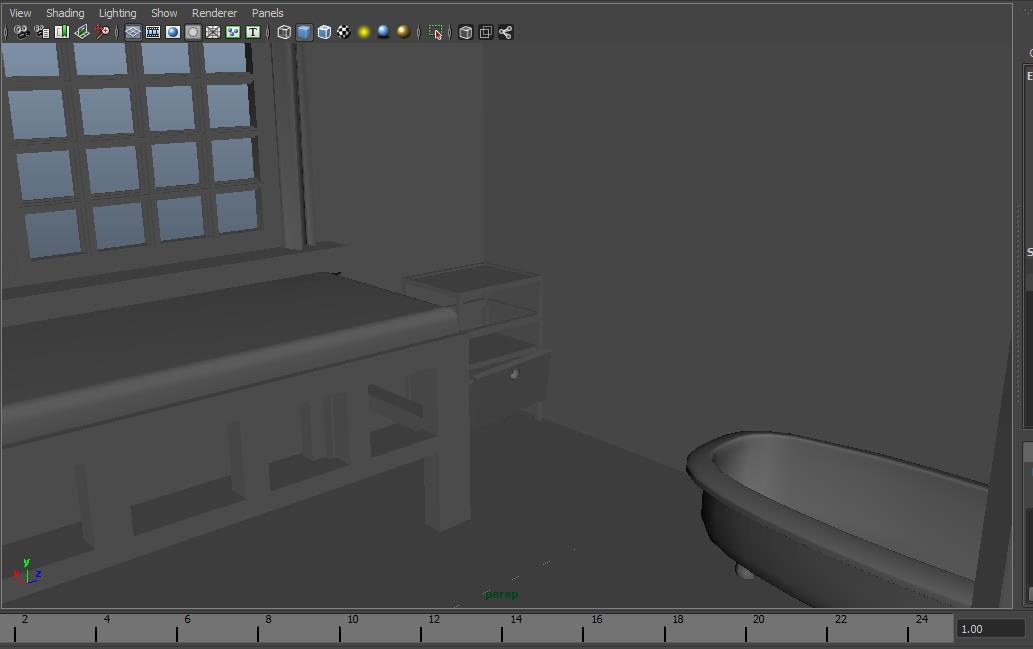Click the Isolate Select icon
Viewport: 1033px width, 649px height.
click(435, 32)
